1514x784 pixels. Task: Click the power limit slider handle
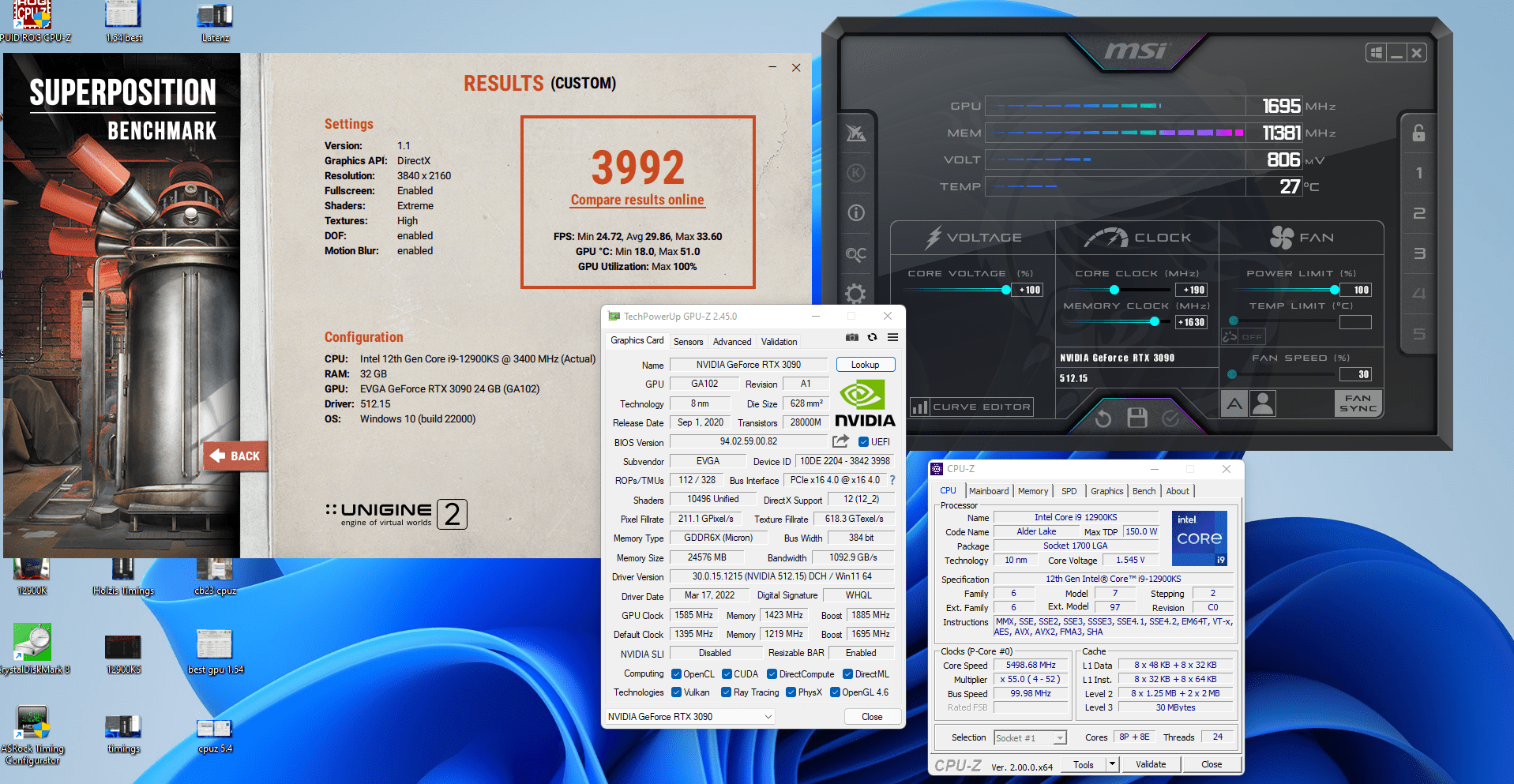click(1334, 290)
